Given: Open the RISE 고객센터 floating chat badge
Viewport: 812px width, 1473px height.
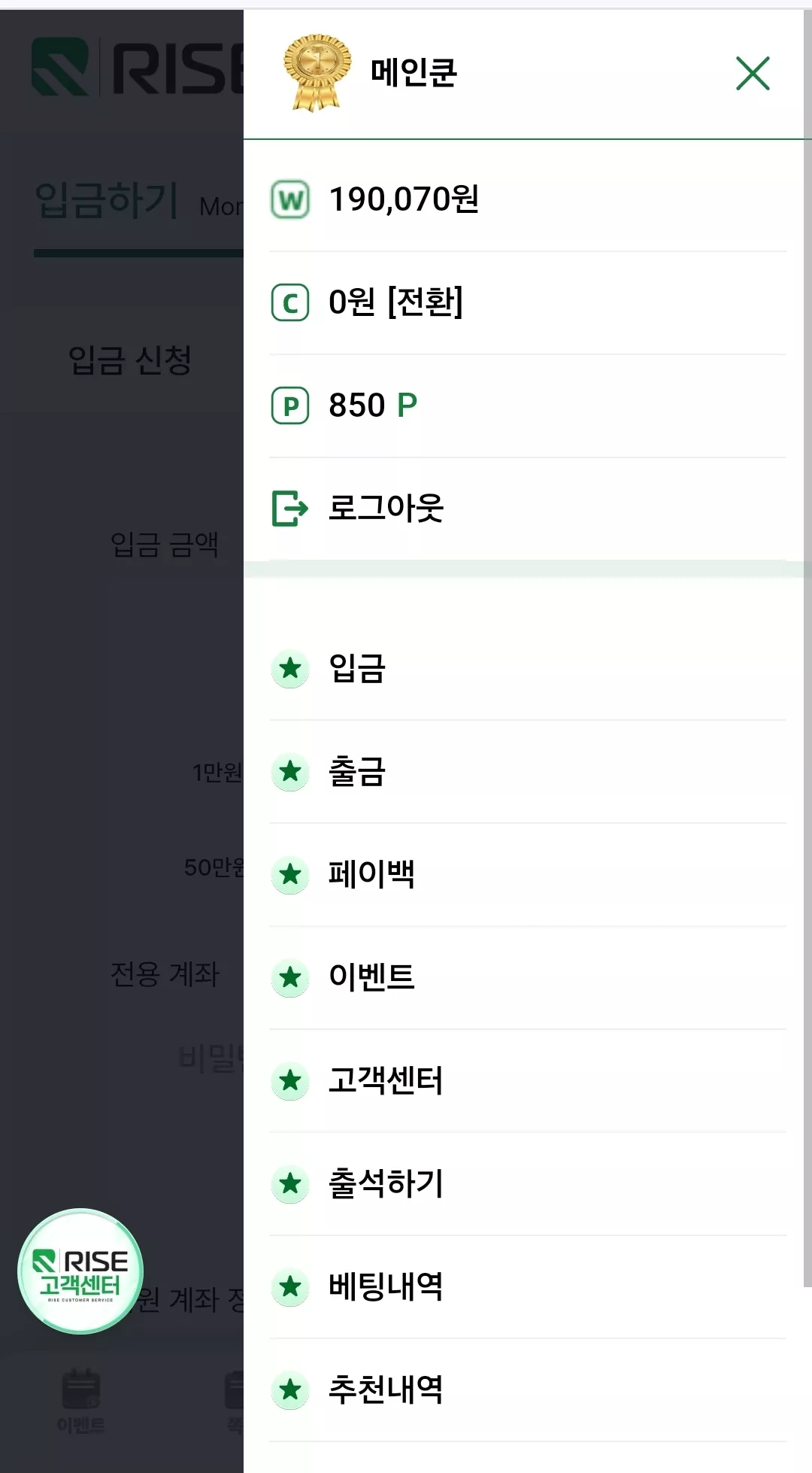Looking at the screenshot, I should [80, 1271].
